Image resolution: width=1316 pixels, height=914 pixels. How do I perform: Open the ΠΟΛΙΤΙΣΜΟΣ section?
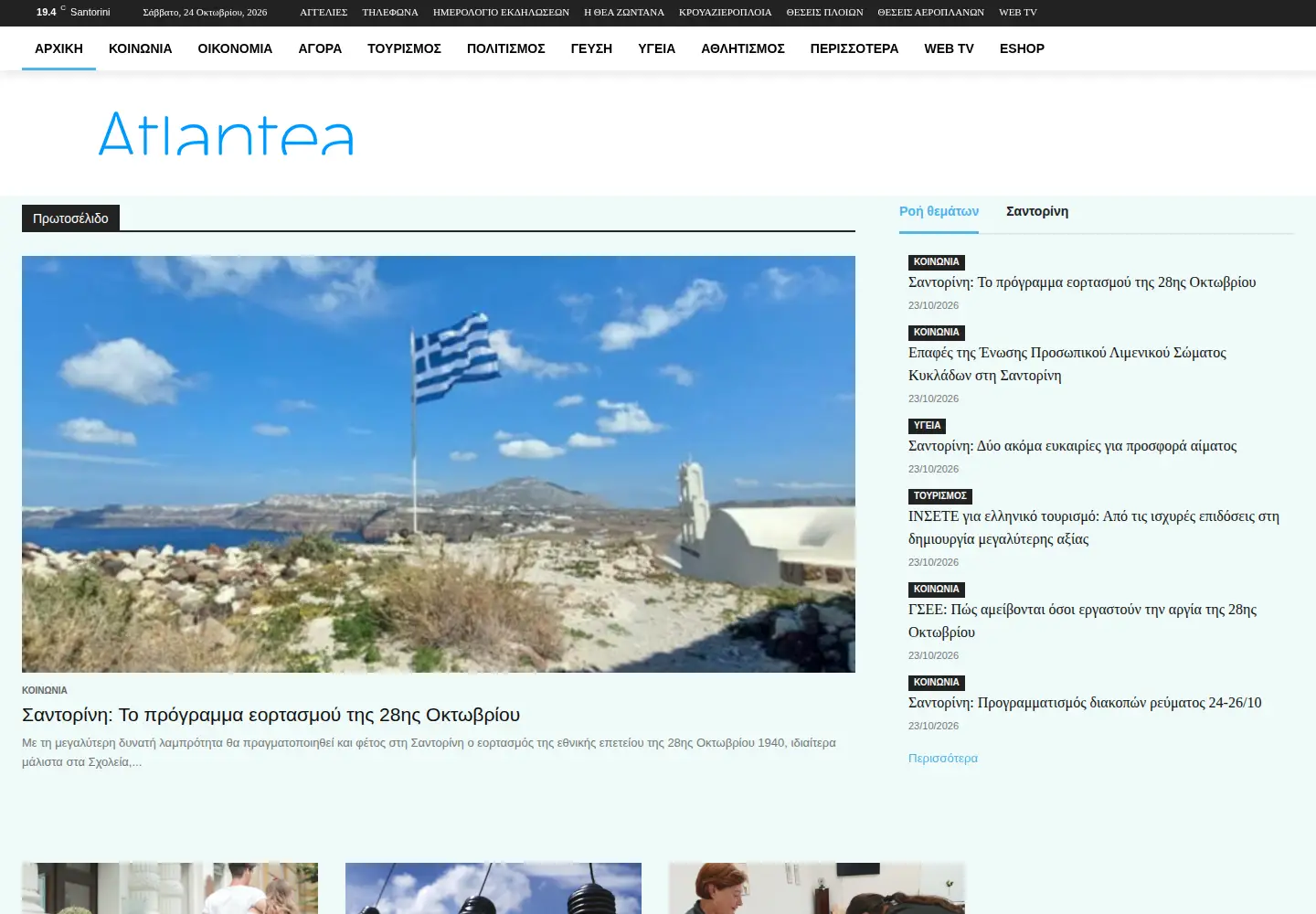(x=505, y=48)
